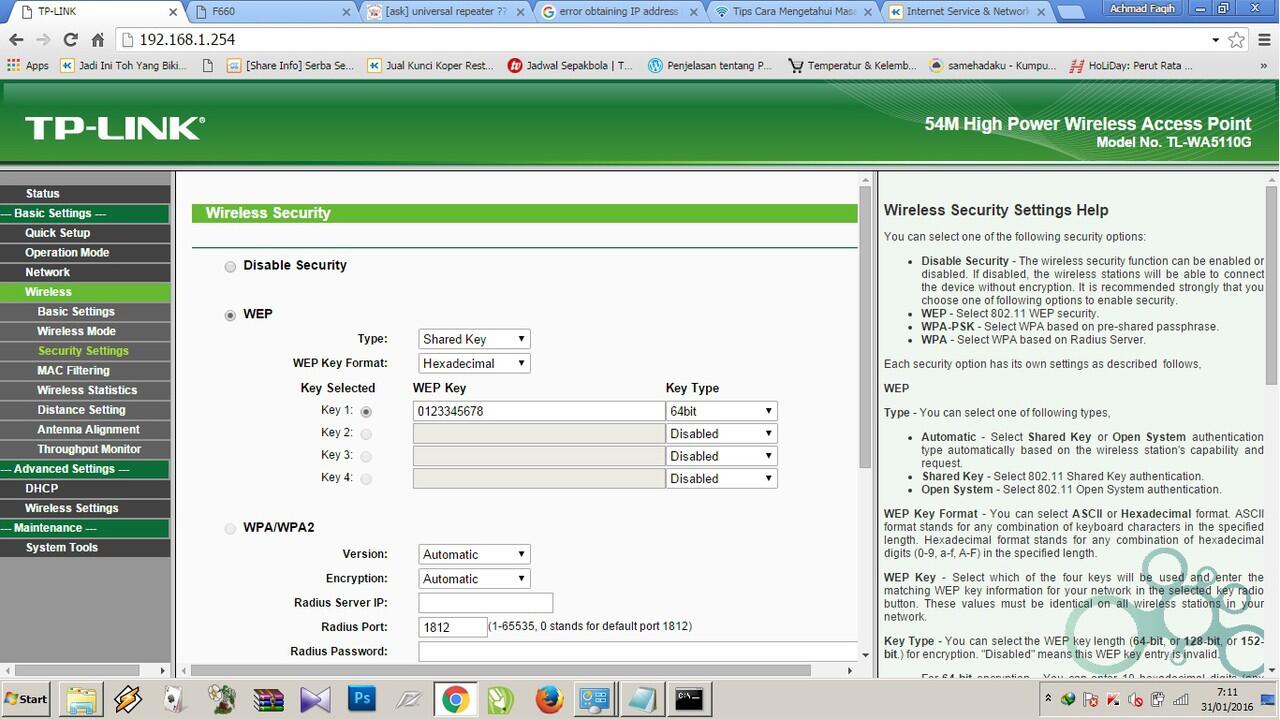
Task: Go to Operation Mode settings
Action: (67, 253)
